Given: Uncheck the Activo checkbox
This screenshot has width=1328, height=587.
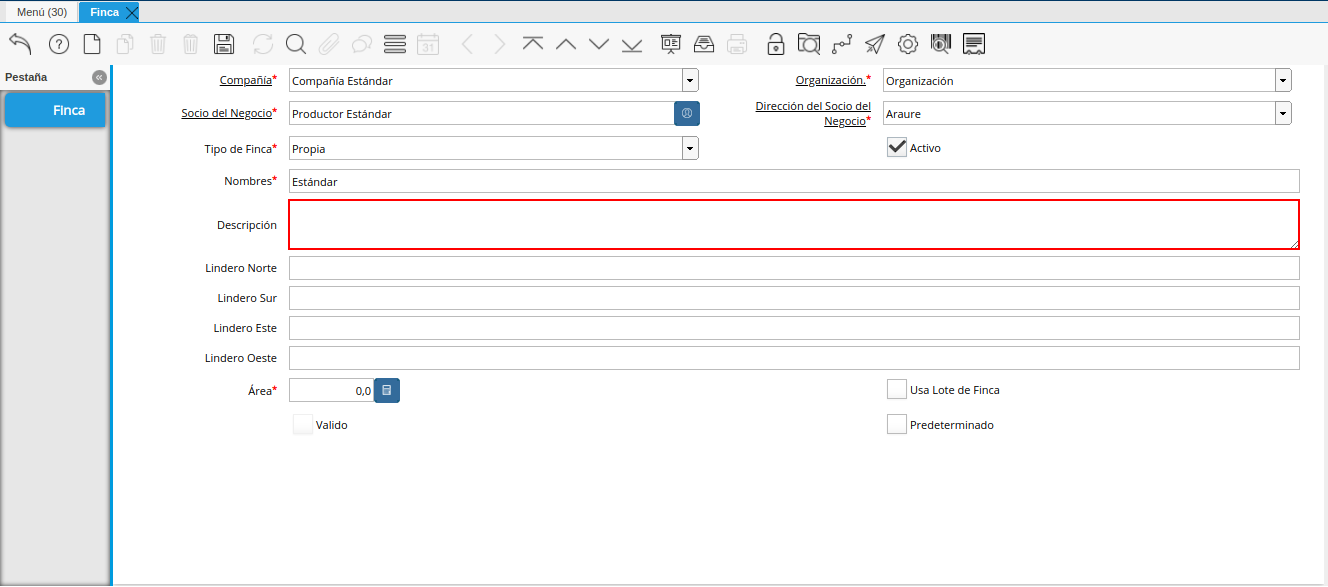Looking at the screenshot, I should tap(897, 148).
